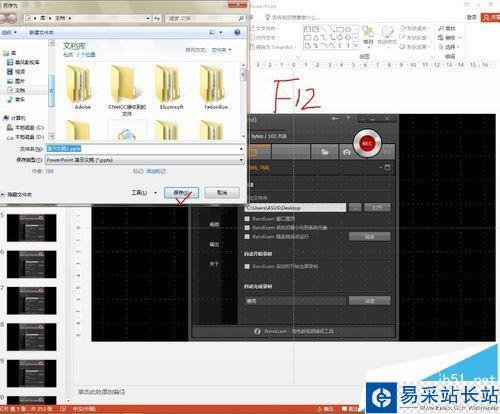500x414 pixels.
Task: Open the 文字方向 text direction menu
Action: tap(264, 28)
